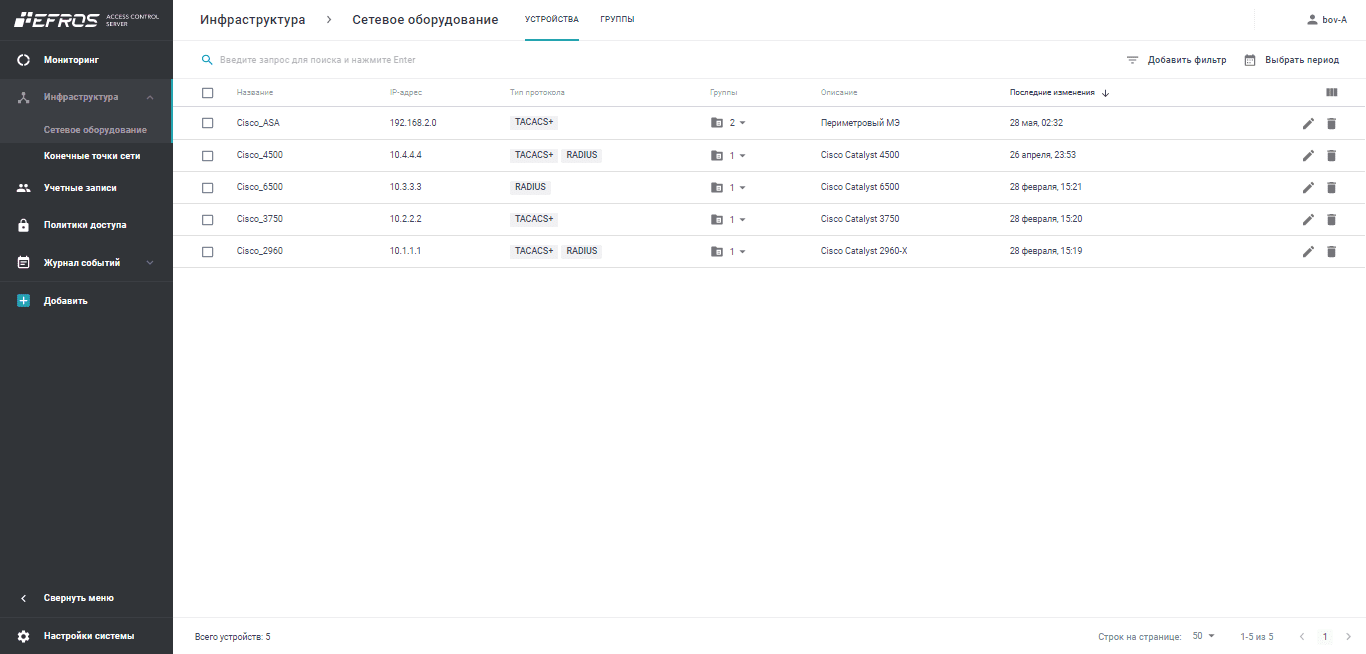
Task: Edit the Cisco_3750 device with pencil icon
Action: pos(1308,219)
